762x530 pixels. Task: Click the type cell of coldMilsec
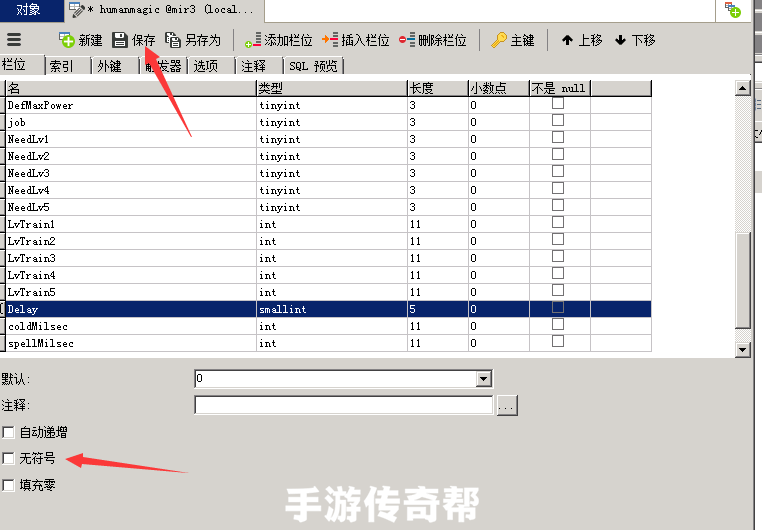(x=332, y=326)
